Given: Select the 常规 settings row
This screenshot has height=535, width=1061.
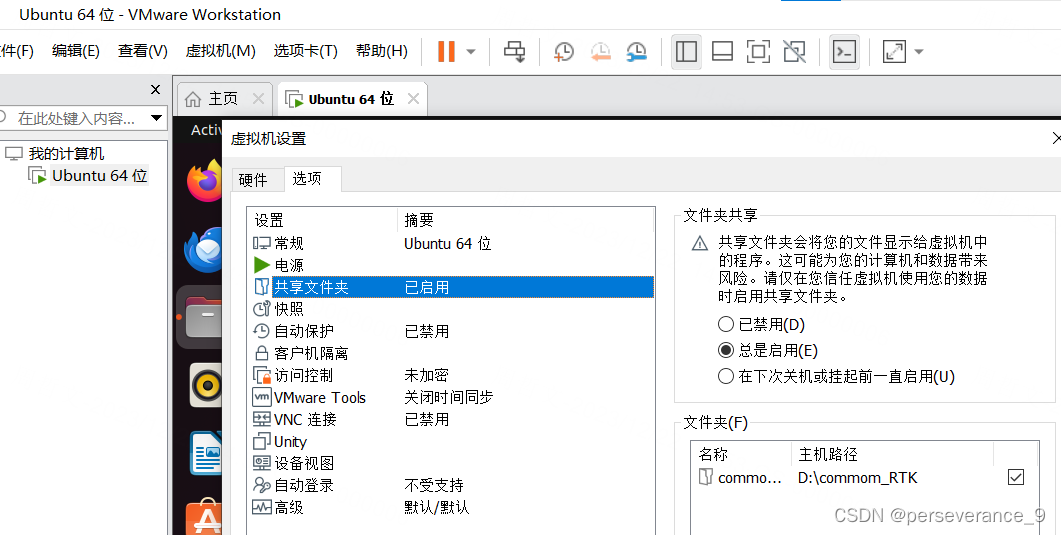Looking at the screenshot, I should [451, 243].
